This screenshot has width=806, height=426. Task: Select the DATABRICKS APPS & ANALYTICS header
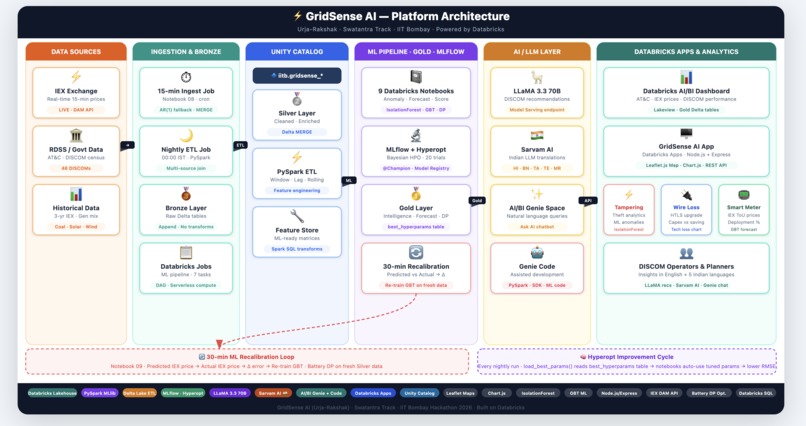[686, 51]
